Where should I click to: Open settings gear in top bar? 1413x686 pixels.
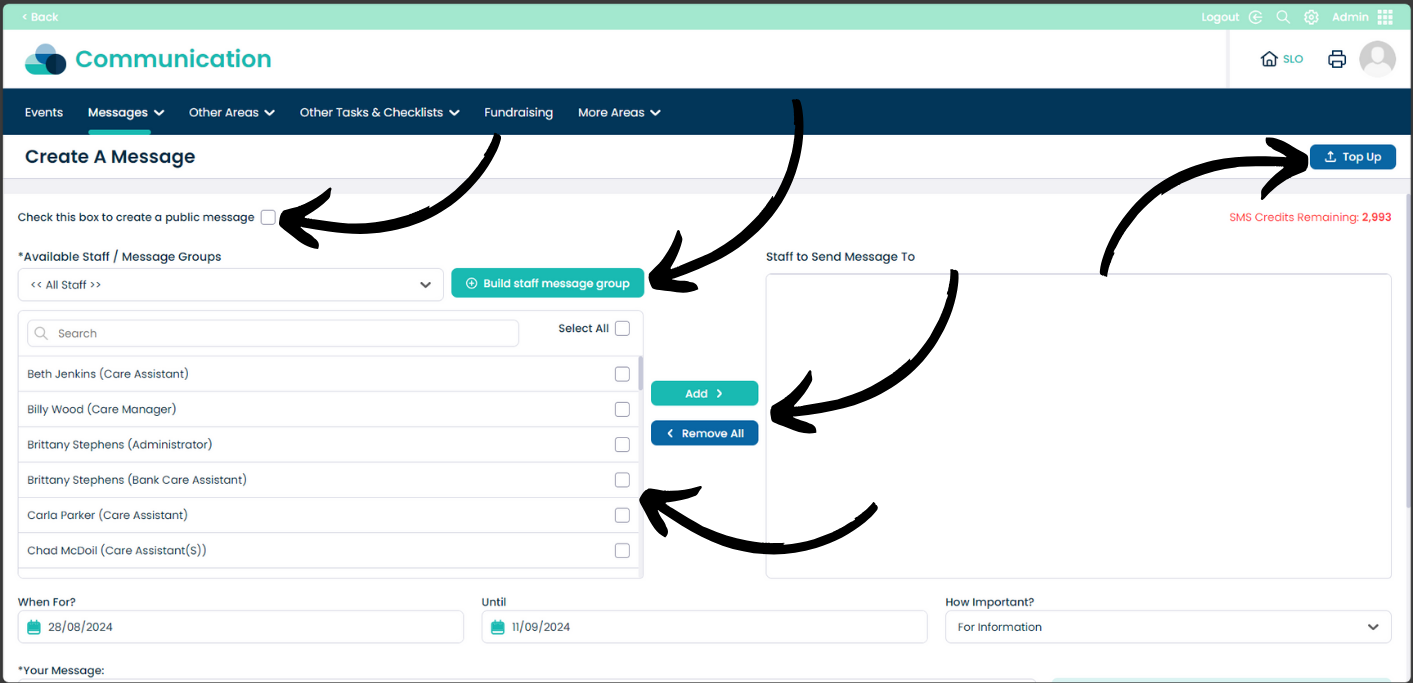(1311, 17)
